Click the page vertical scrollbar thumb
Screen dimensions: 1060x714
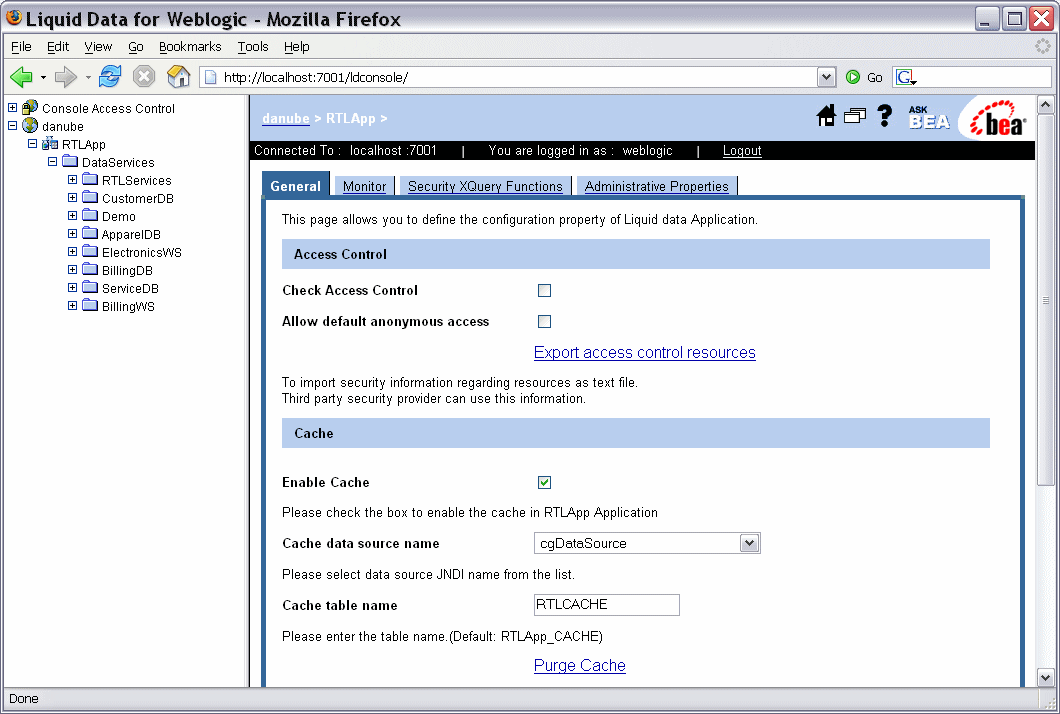pos(1045,300)
